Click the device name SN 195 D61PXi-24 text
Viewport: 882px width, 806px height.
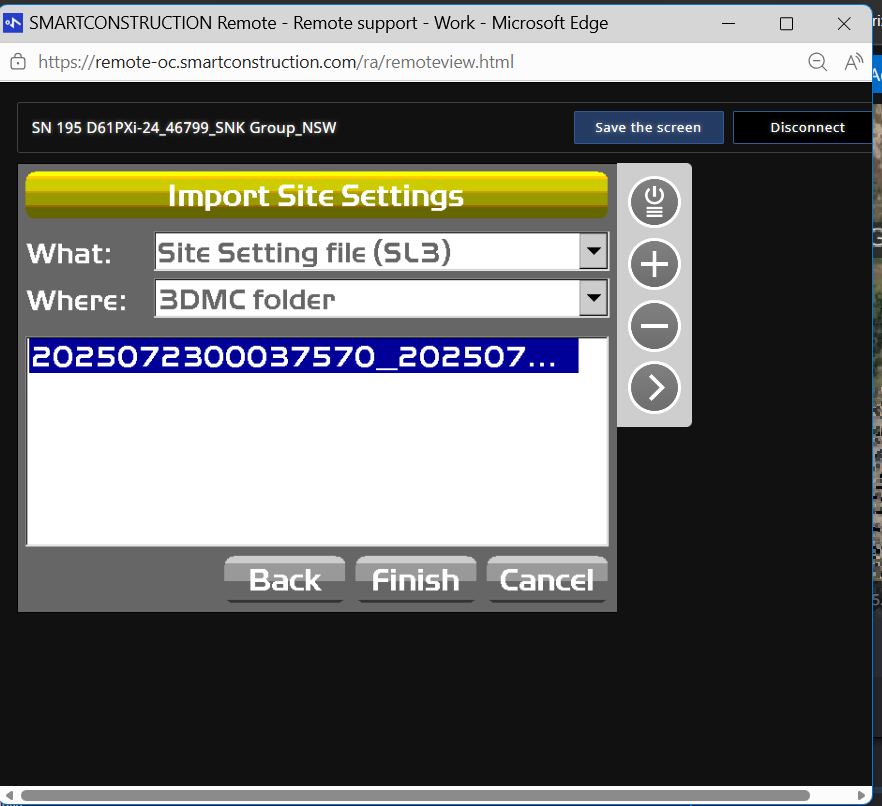(184, 128)
